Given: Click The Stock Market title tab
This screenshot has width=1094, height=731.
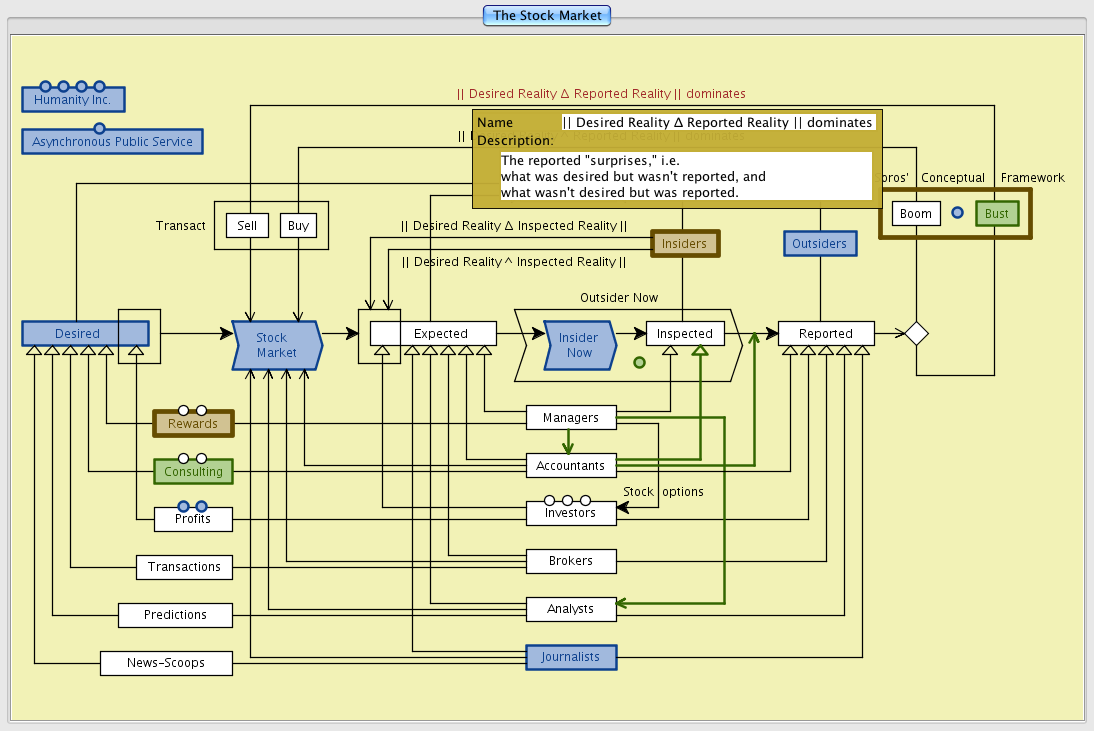Looking at the screenshot, I should (x=547, y=15).
